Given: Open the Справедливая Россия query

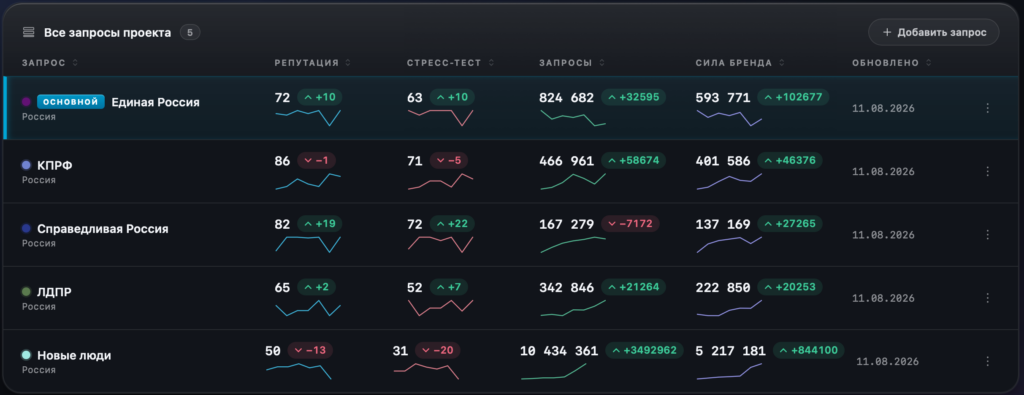Looking at the screenshot, I should [x=103, y=229].
